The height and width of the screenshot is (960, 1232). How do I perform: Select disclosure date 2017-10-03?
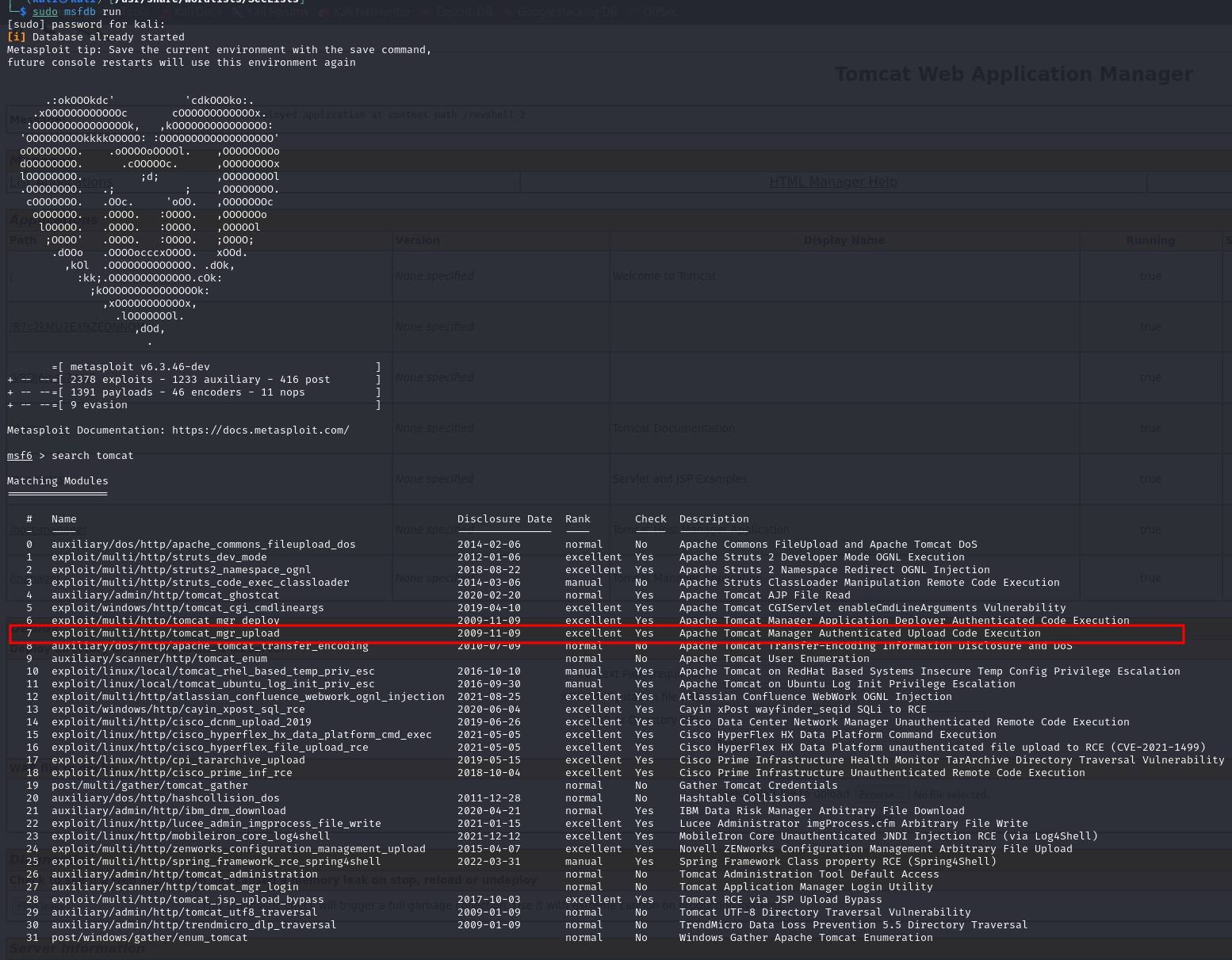(489, 900)
